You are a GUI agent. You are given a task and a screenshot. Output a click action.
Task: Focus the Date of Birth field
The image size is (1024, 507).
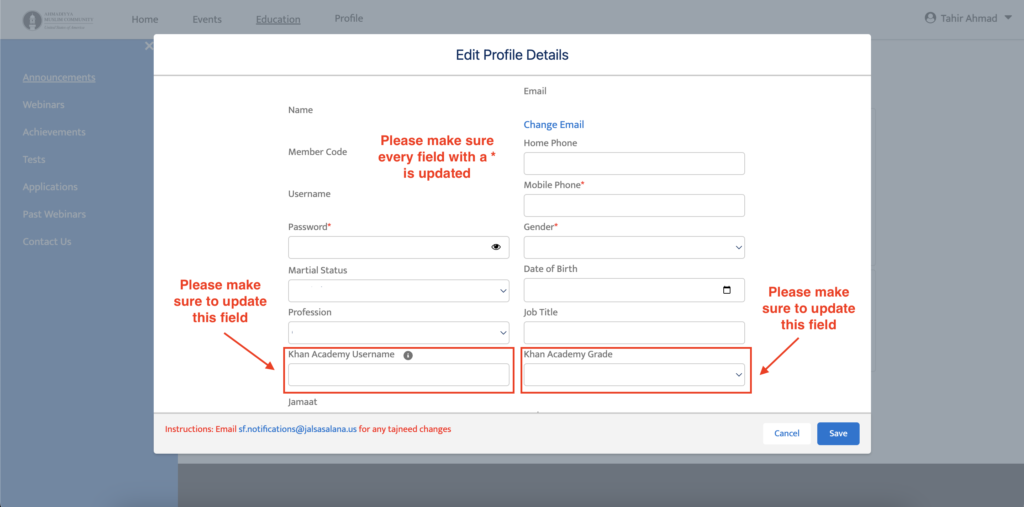(x=634, y=290)
